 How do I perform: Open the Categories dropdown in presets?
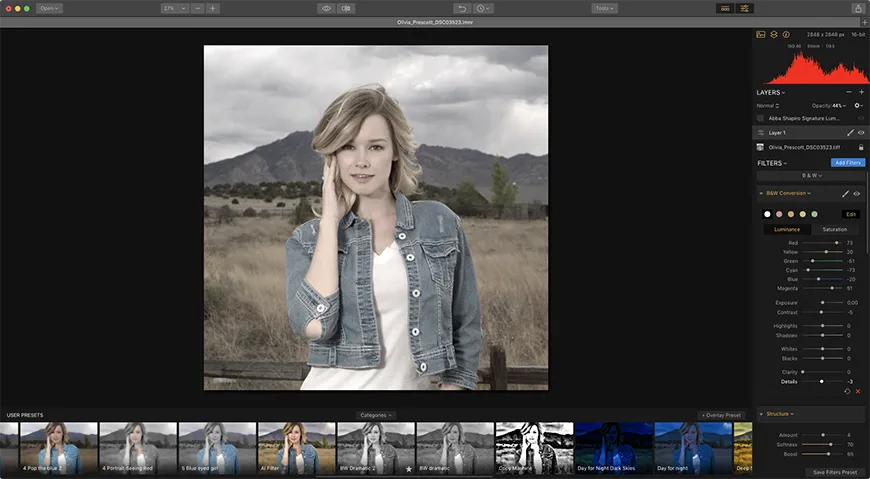[x=376, y=415]
